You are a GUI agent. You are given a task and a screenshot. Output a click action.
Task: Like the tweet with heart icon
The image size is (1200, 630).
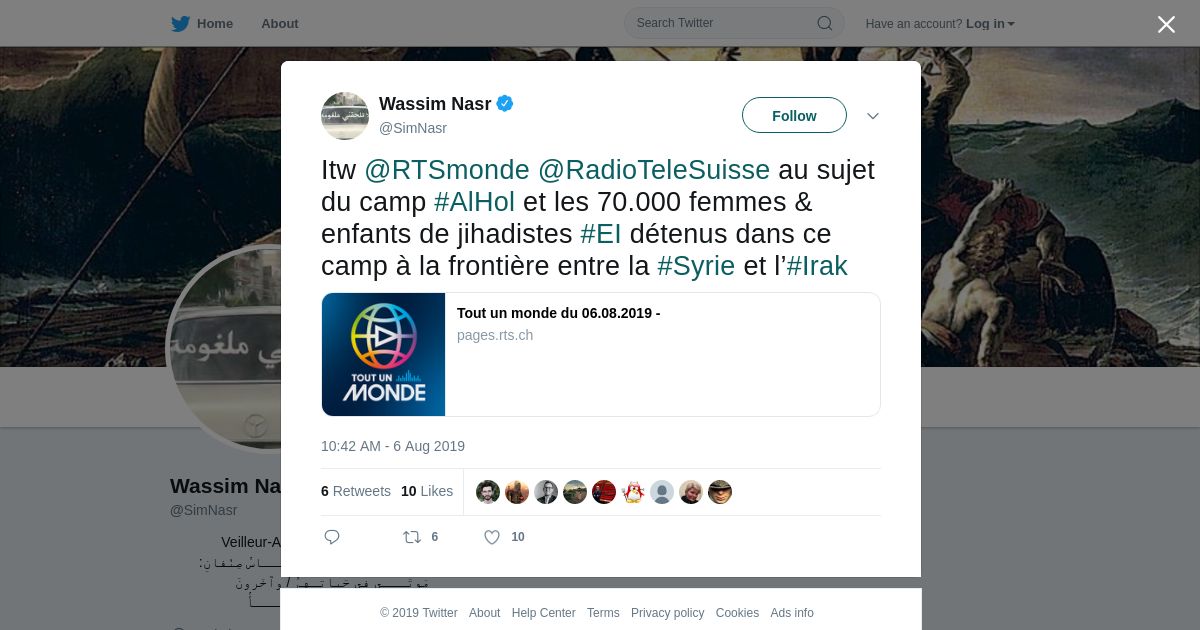[x=492, y=537]
